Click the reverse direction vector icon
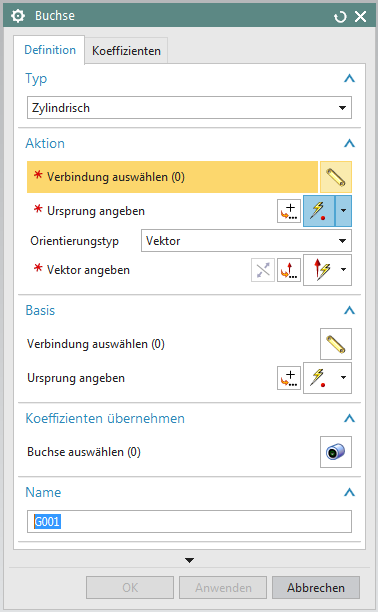Screen dimensions: 378x612 click(263, 270)
